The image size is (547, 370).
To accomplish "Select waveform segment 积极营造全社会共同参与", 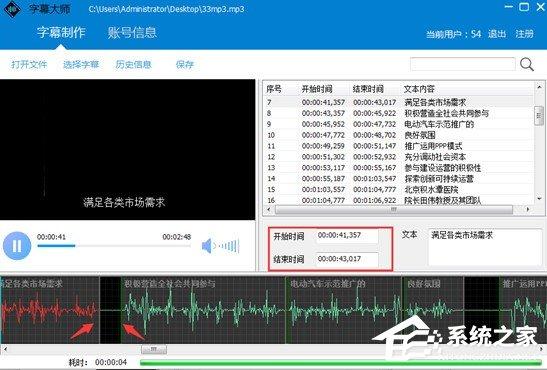I will click(203, 310).
